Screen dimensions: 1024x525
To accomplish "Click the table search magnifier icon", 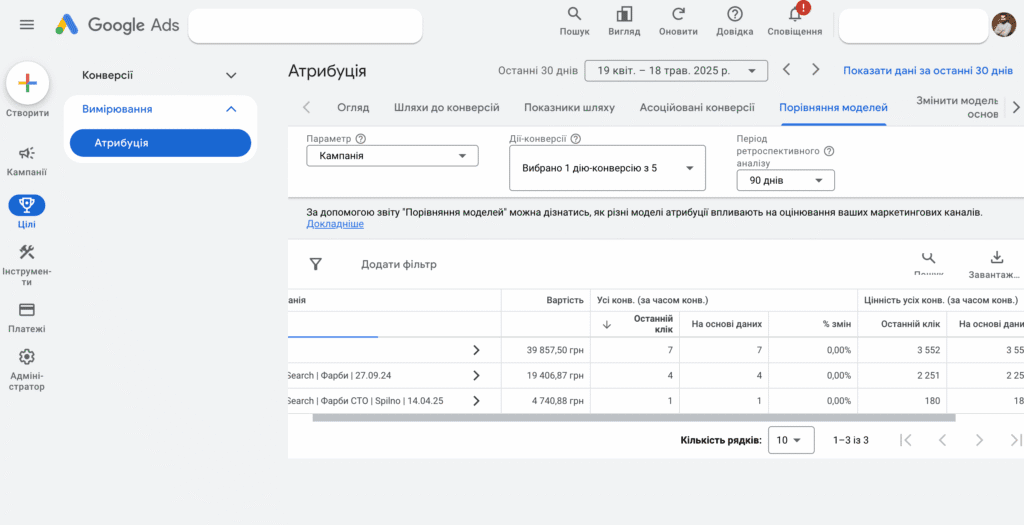I will pos(928,259).
